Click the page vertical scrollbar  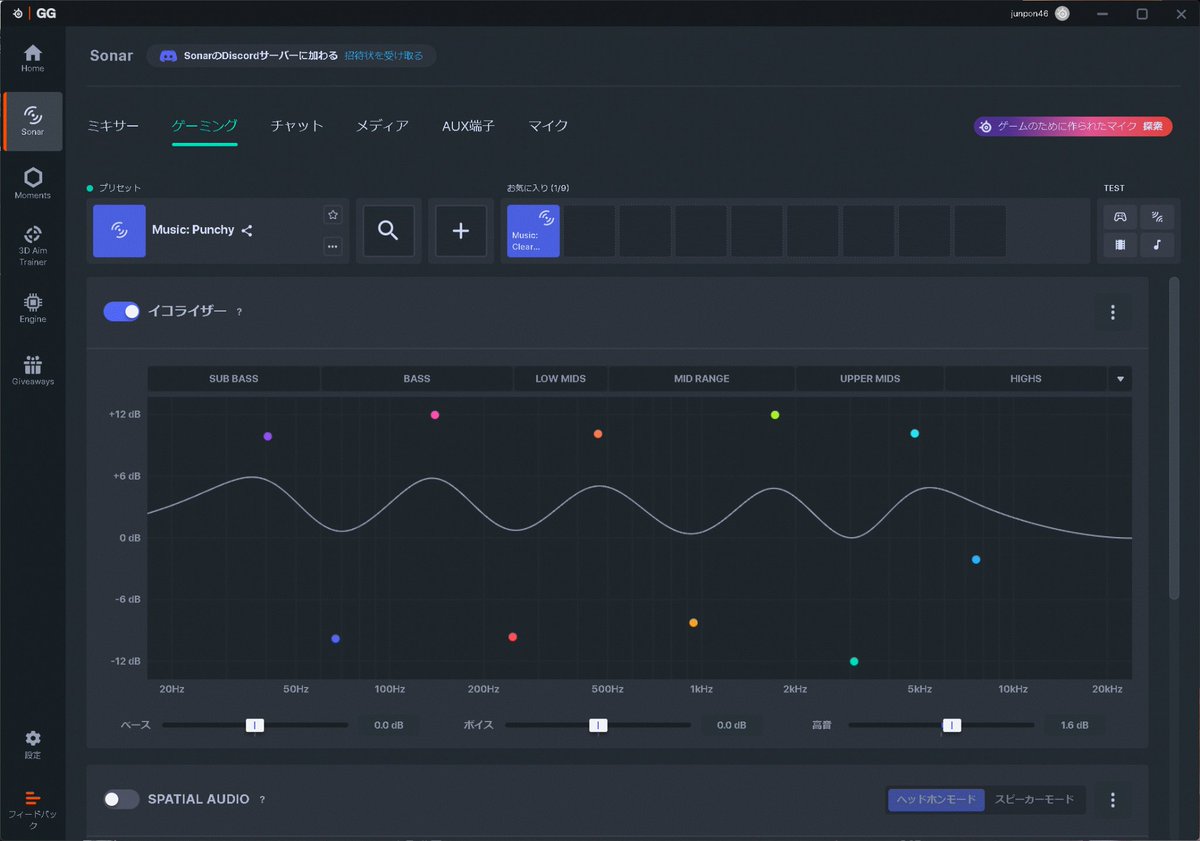pyautogui.click(x=1174, y=438)
